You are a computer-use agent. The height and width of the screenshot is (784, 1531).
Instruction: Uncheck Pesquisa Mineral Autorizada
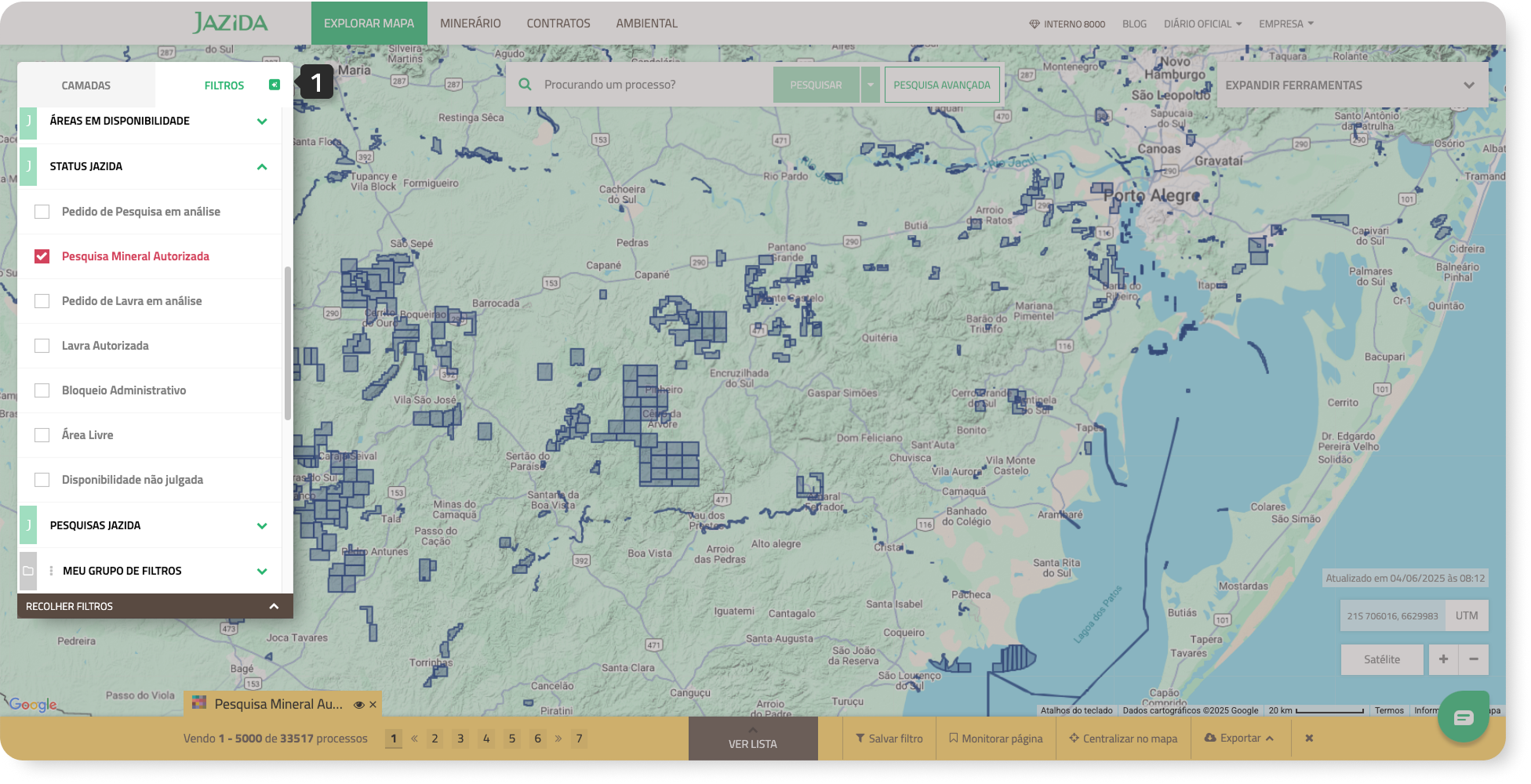point(42,256)
